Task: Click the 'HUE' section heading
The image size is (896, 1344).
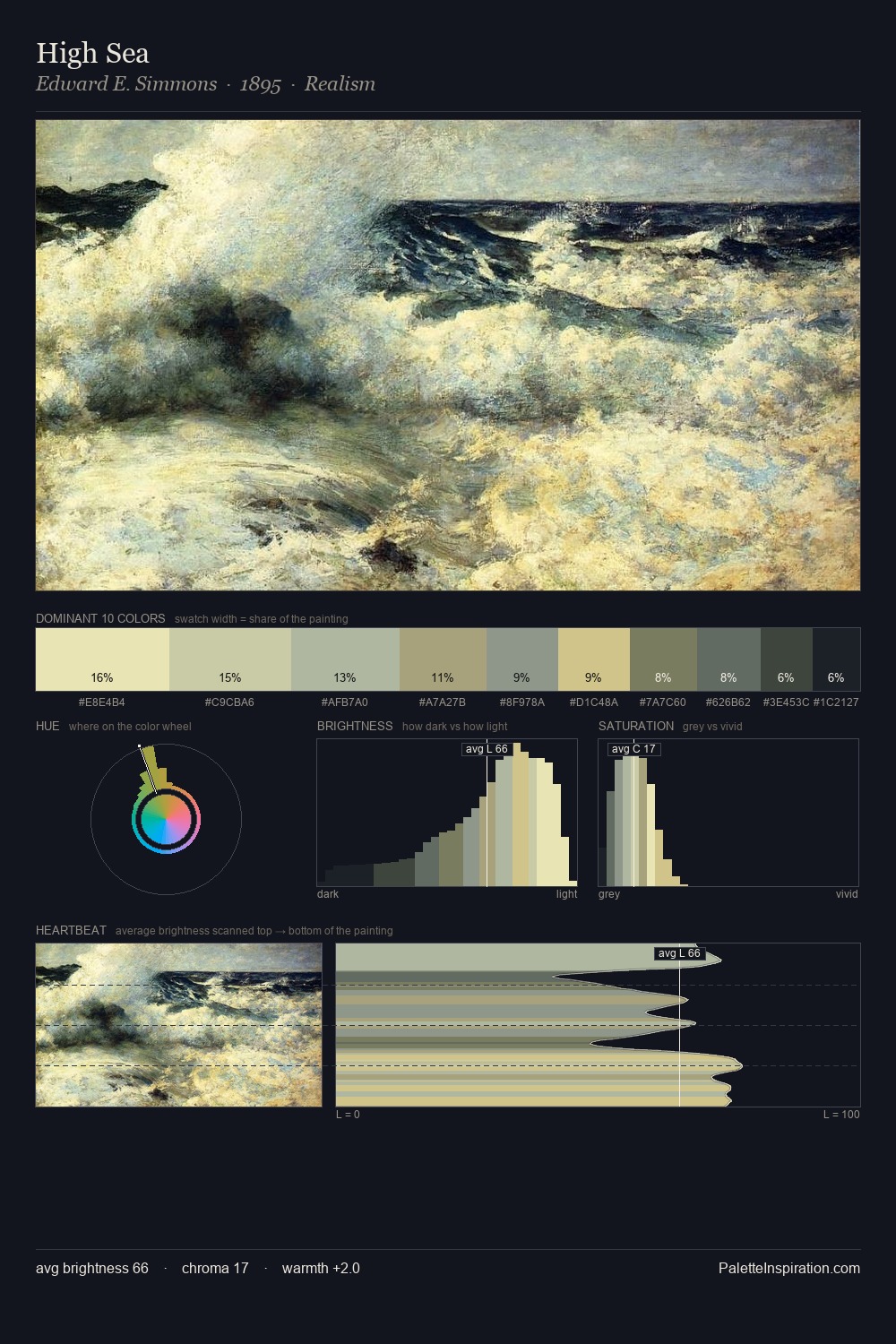Action: (x=47, y=726)
